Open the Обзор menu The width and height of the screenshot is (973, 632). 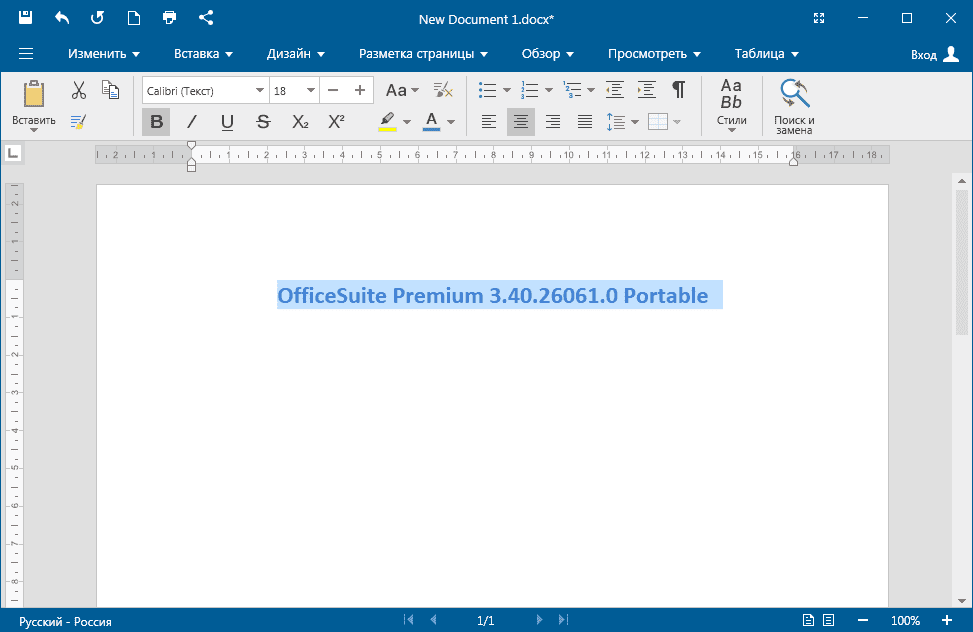(x=547, y=54)
